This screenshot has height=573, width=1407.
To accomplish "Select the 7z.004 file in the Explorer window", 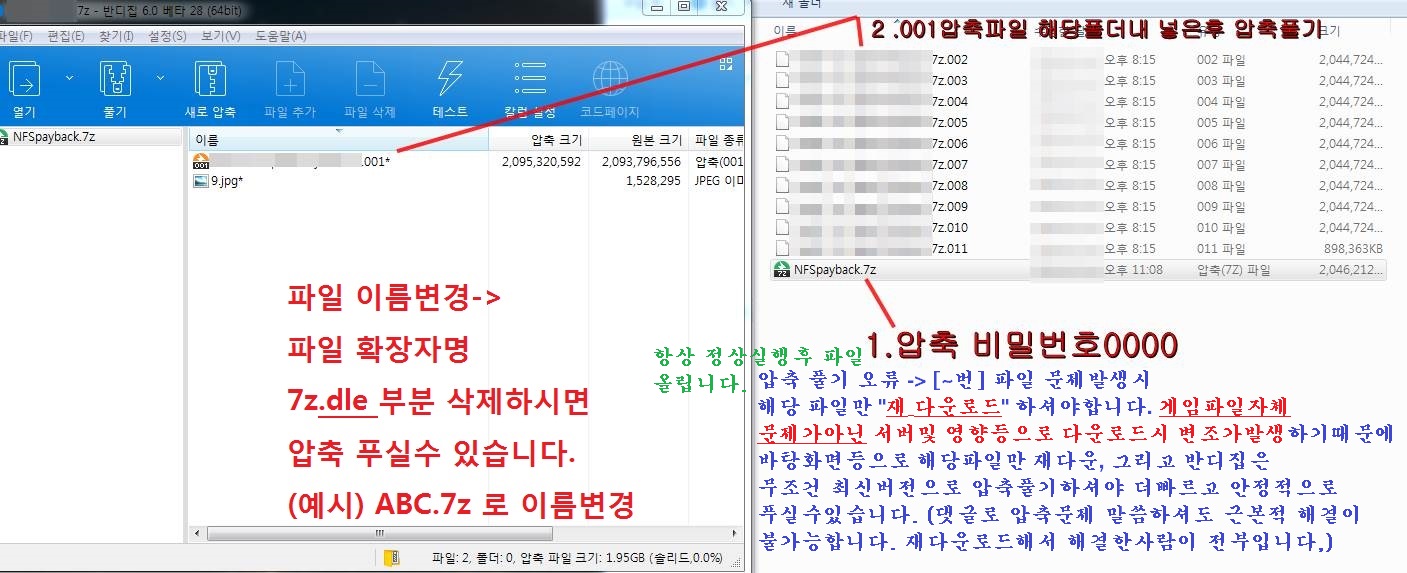I will (949, 101).
